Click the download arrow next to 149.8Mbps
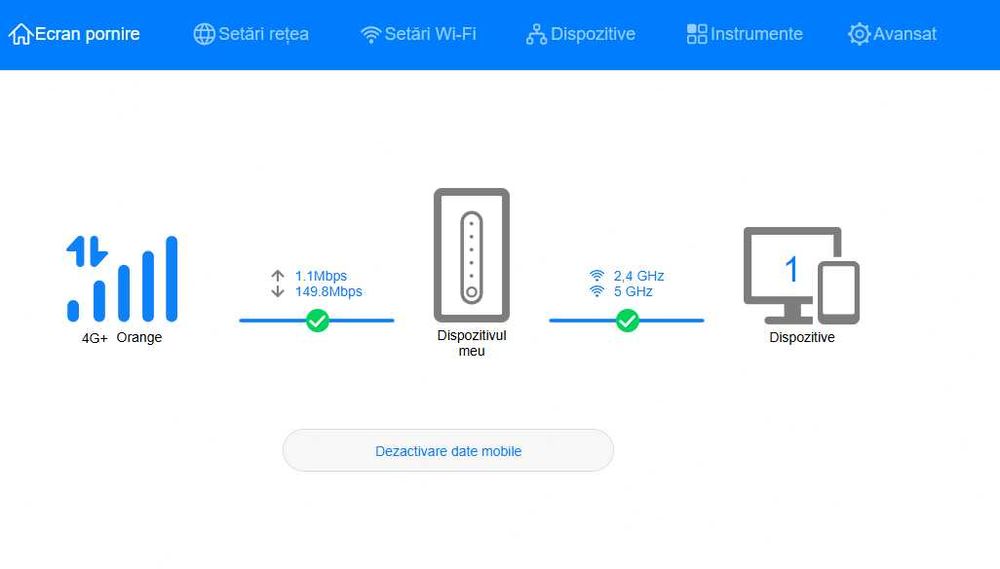 click(x=277, y=292)
